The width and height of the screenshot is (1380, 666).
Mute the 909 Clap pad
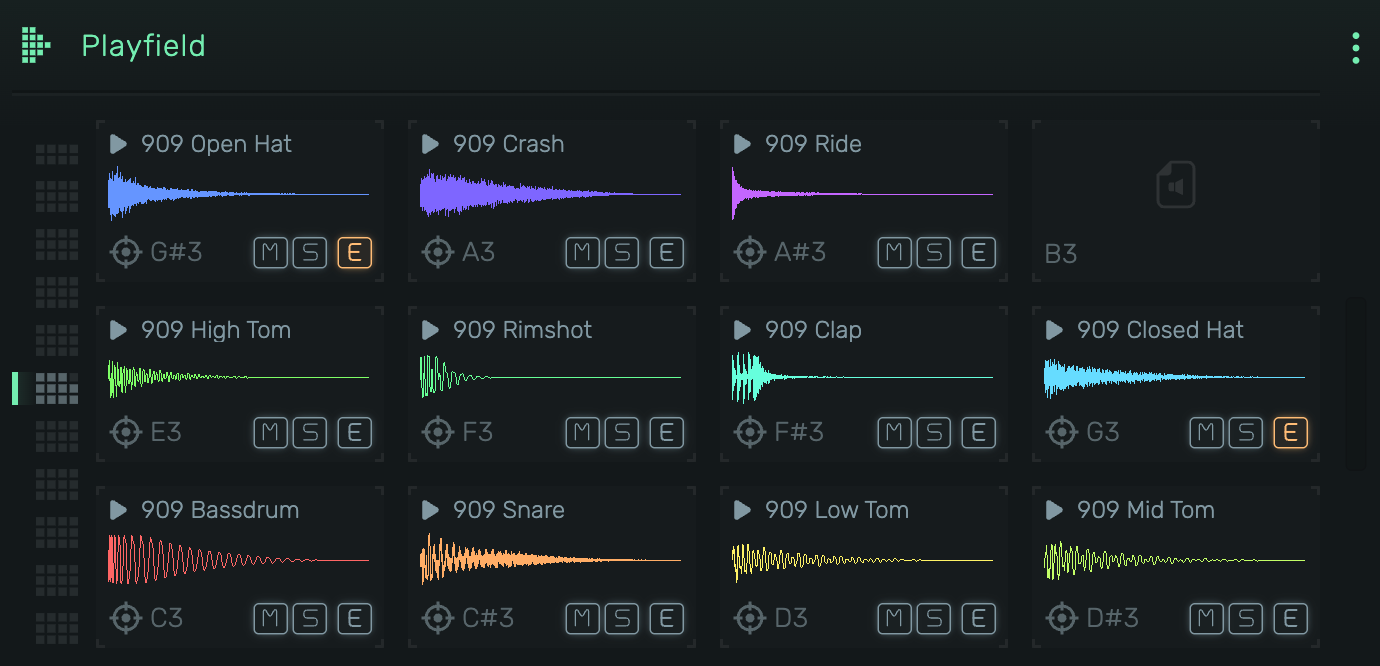(x=893, y=433)
